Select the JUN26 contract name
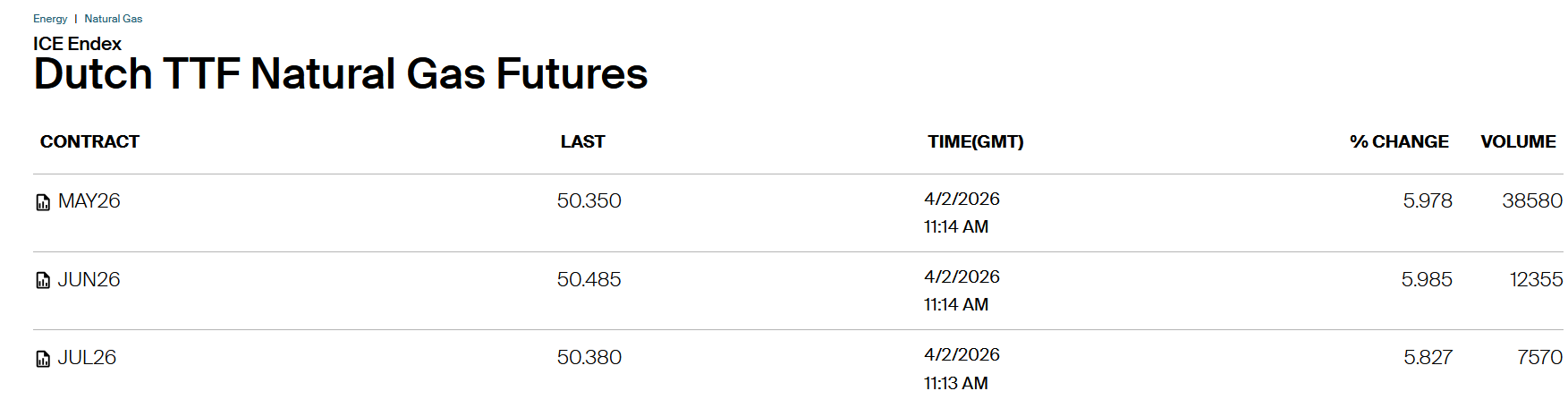Screen dimensions: 1568x408 (x=89, y=280)
